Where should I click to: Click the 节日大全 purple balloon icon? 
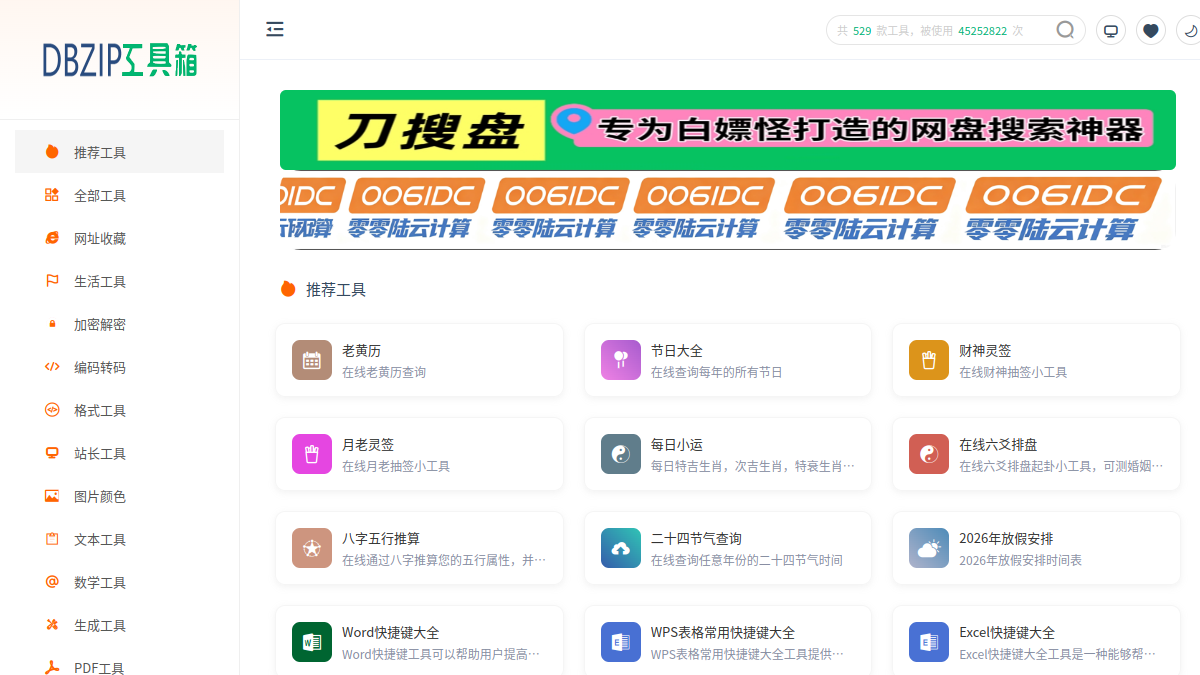(x=621, y=360)
